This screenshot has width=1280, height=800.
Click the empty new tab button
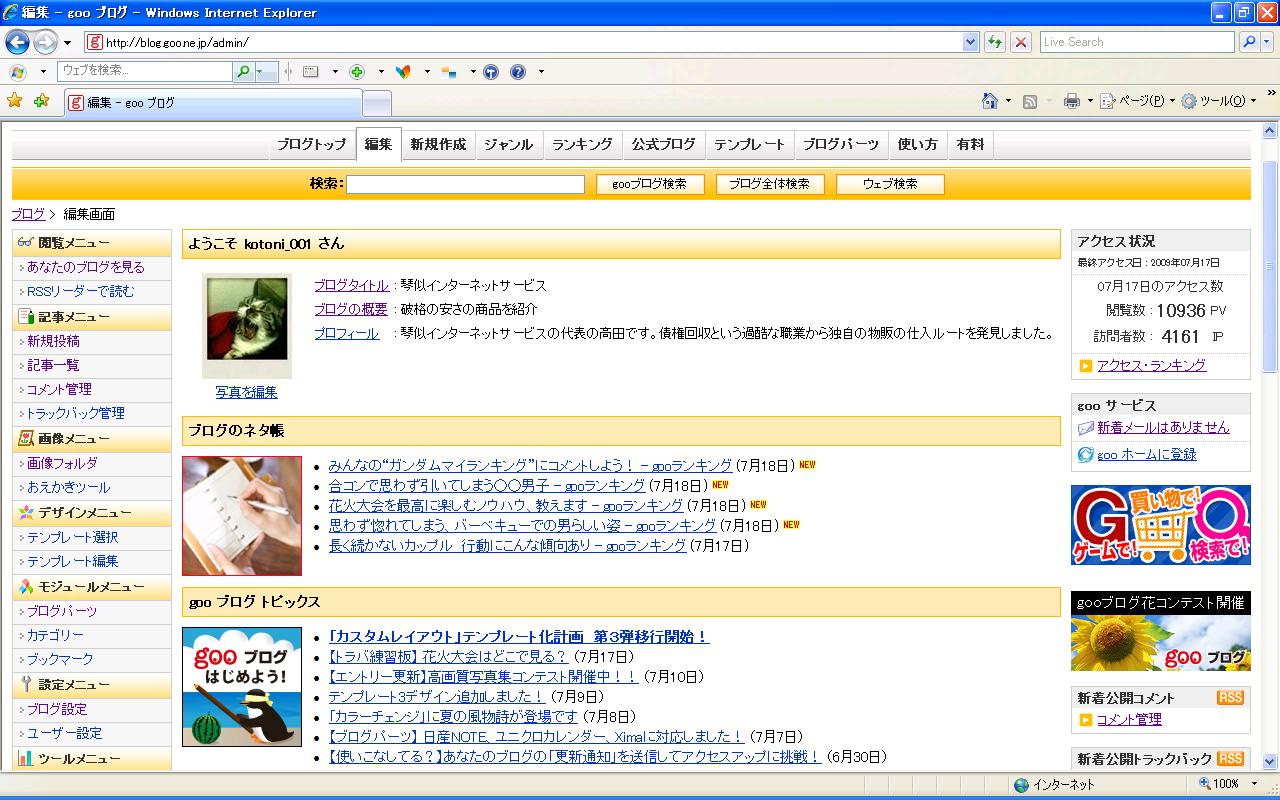tap(376, 103)
